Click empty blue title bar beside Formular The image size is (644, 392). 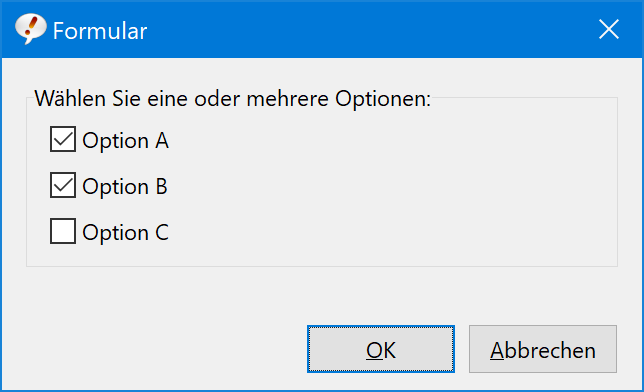(x=370, y=30)
